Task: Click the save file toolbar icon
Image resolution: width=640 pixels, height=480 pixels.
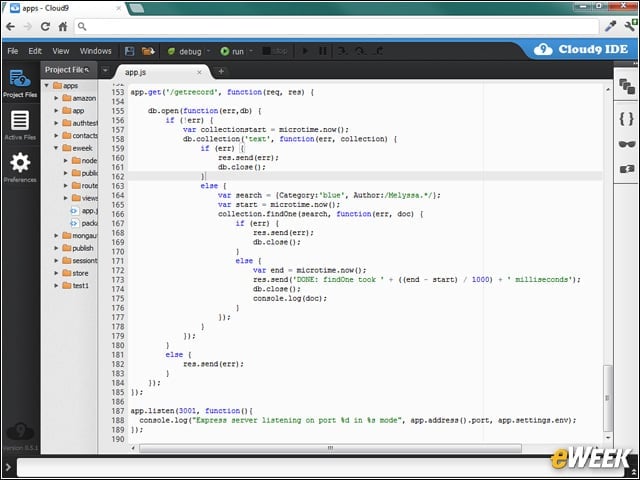Action: point(129,51)
